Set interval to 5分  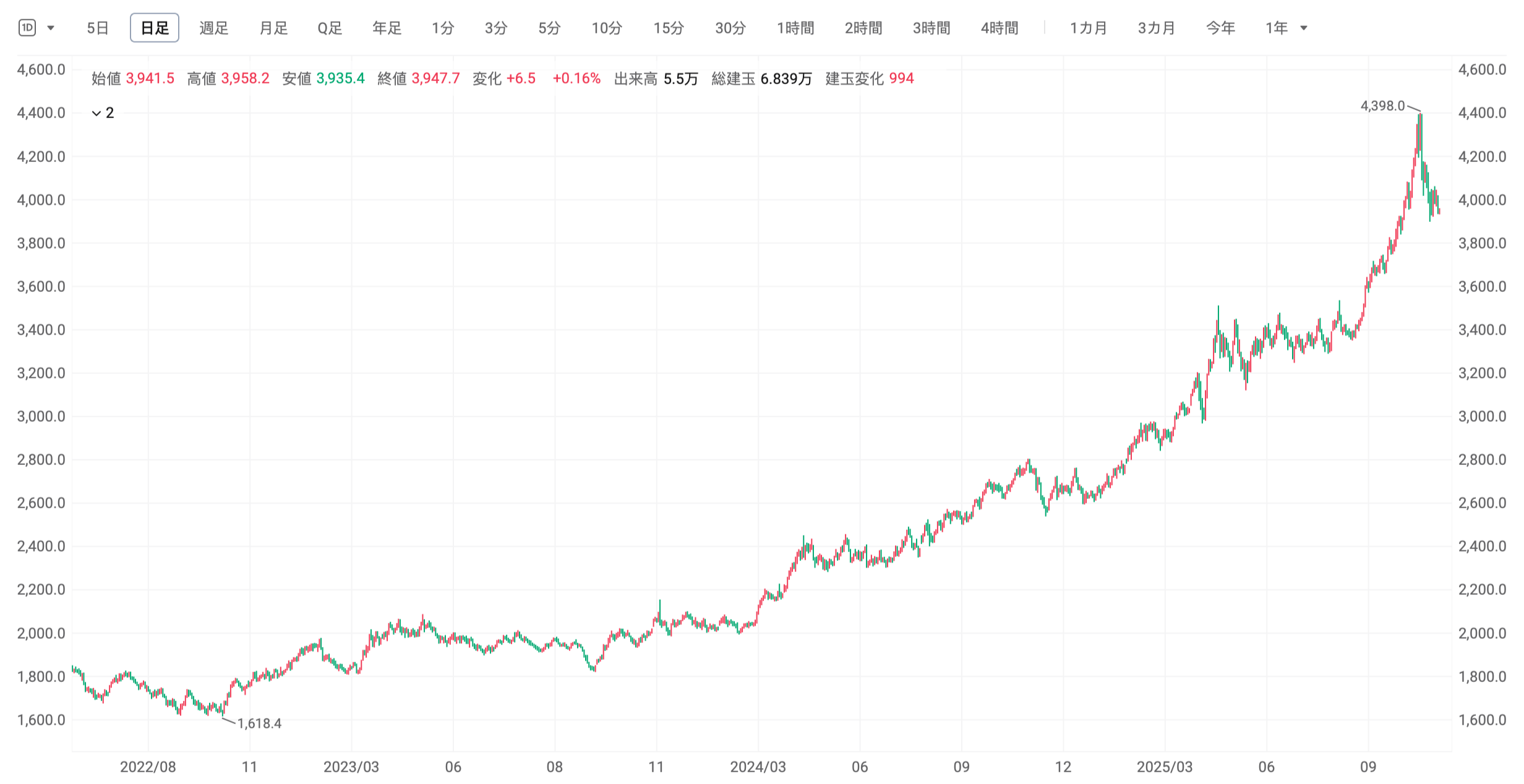pos(549,28)
